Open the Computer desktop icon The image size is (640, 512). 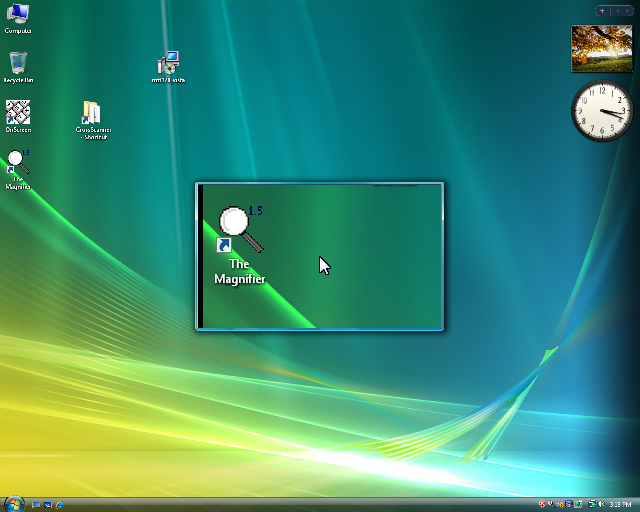[17, 16]
